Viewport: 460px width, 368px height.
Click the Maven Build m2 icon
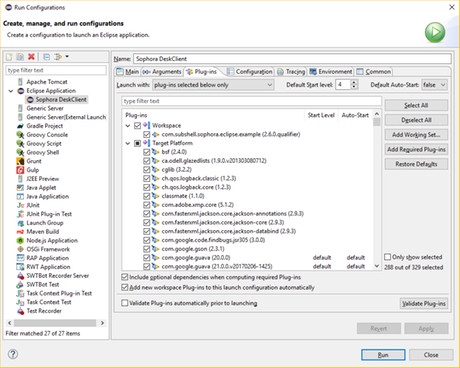click(20, 232)
